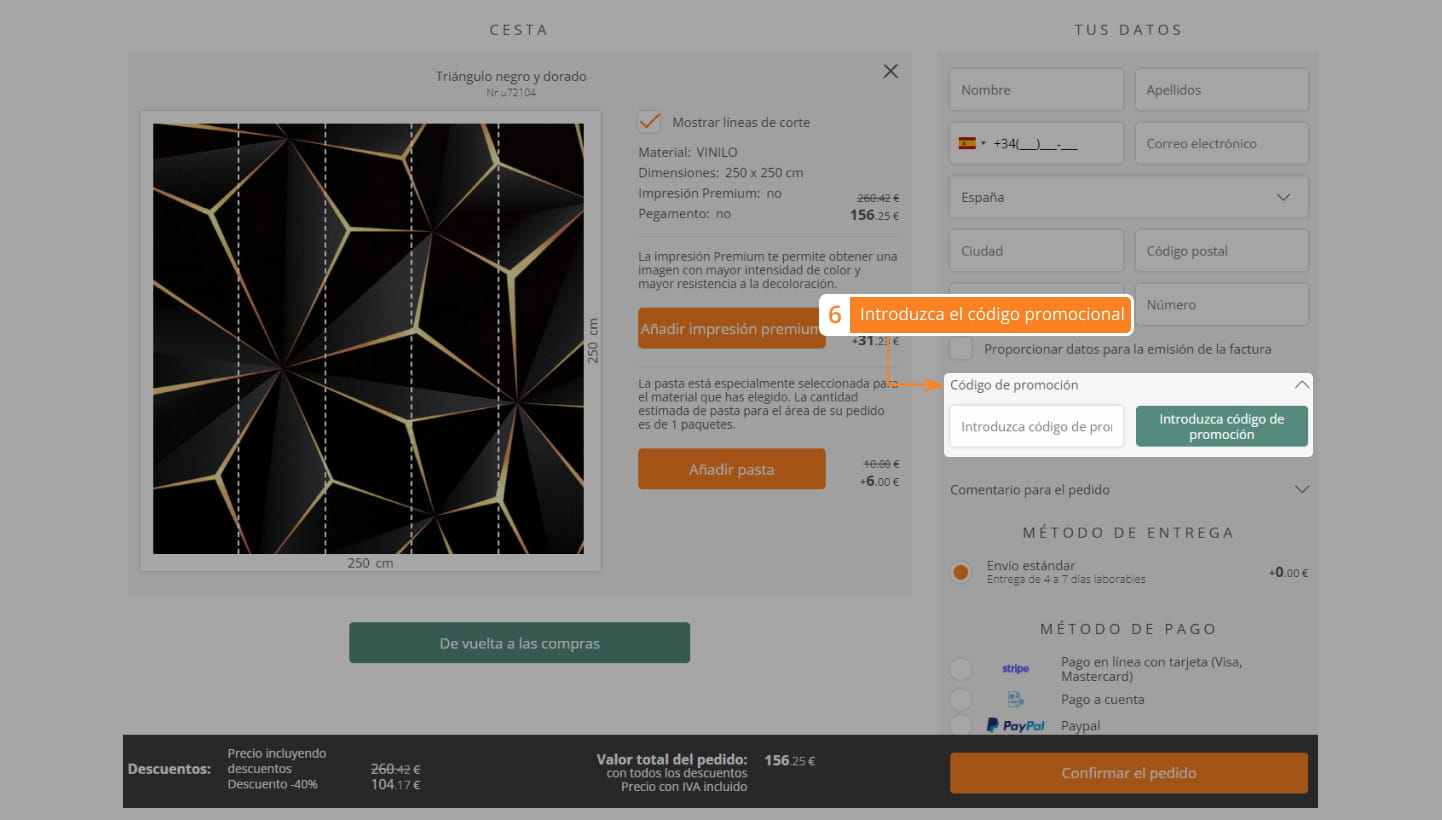Click the Pago a cuenta icon

(x=1015, y=700)
